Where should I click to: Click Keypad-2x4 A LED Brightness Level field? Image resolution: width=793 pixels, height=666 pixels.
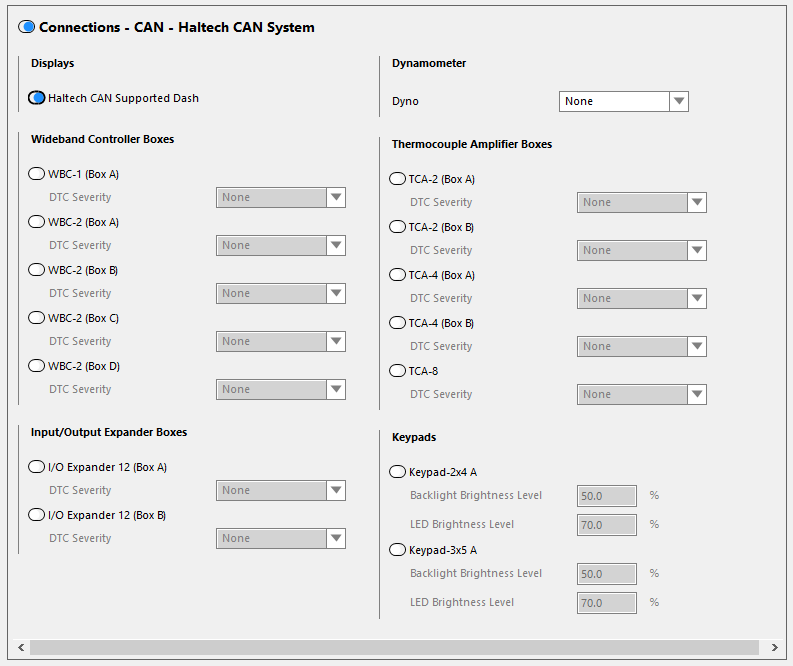coord(607,524)
